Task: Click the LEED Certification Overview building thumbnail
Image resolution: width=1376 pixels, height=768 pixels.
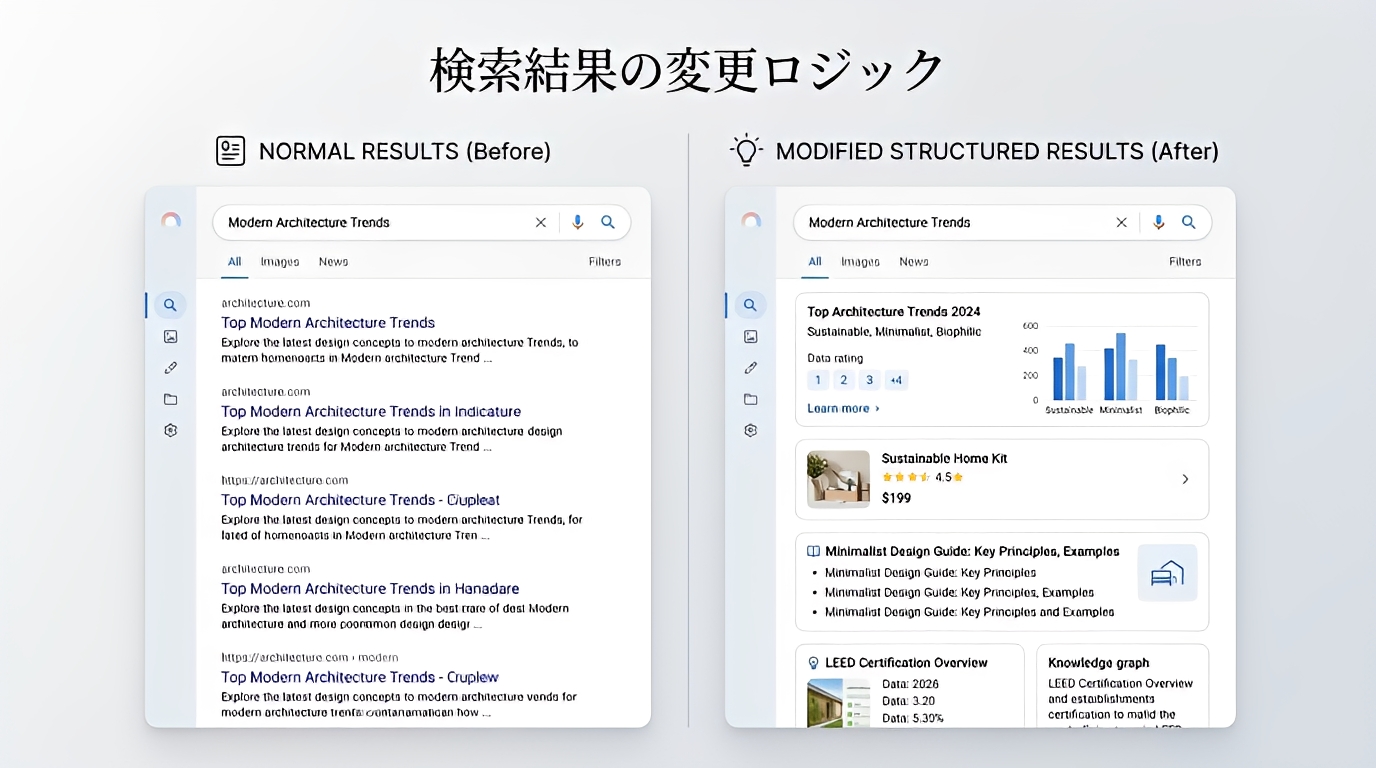Action: click(838, 702)
